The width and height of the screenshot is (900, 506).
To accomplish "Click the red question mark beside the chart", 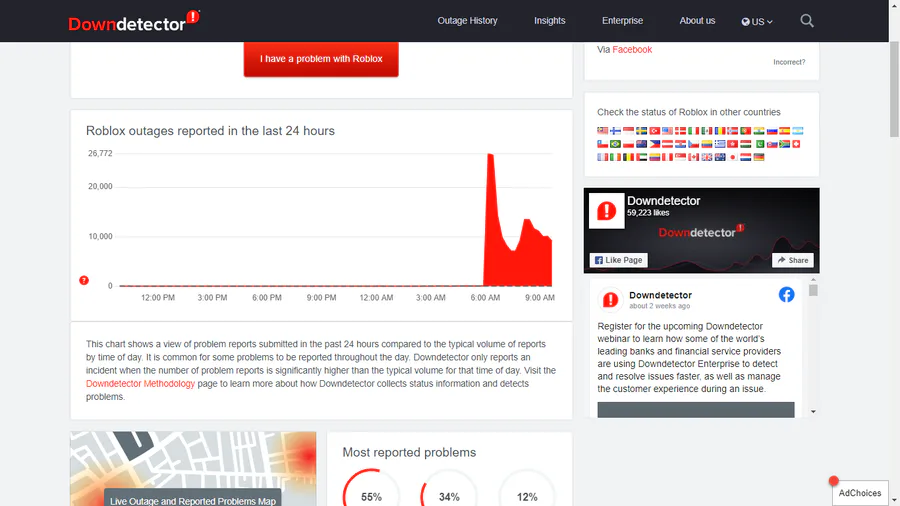I will [84, 280].
